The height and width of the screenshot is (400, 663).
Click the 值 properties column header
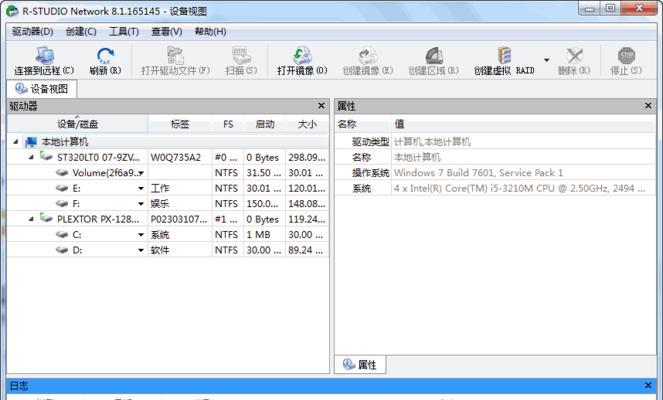click(x=523, y=124)
